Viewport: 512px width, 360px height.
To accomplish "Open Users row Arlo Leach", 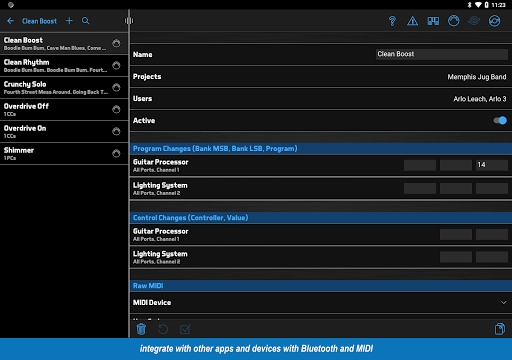I will 321,99.
